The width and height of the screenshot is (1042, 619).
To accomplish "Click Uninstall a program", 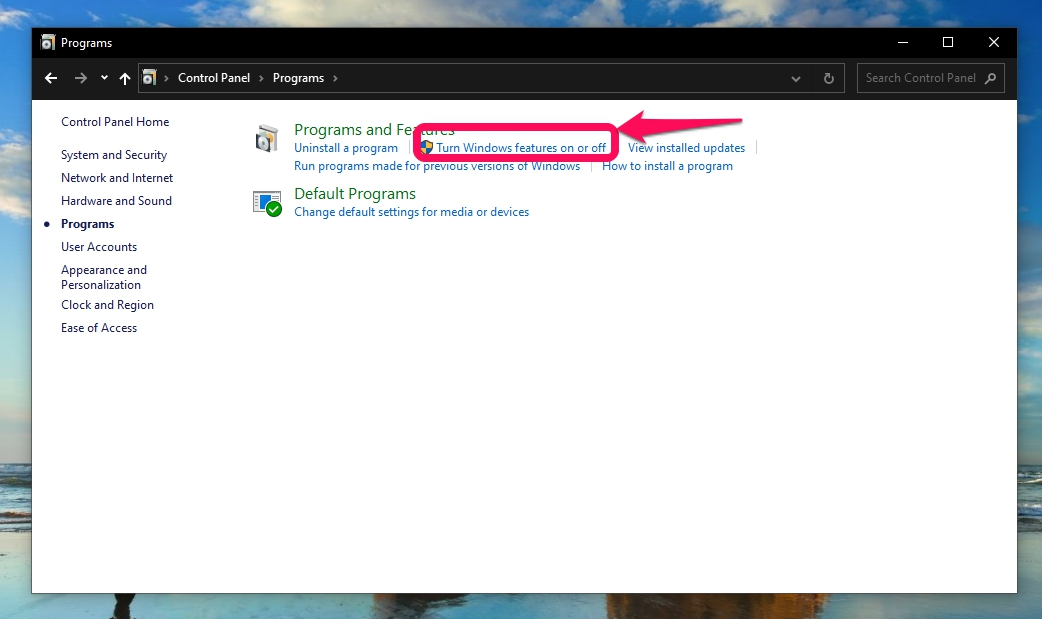I will point(346,148).
